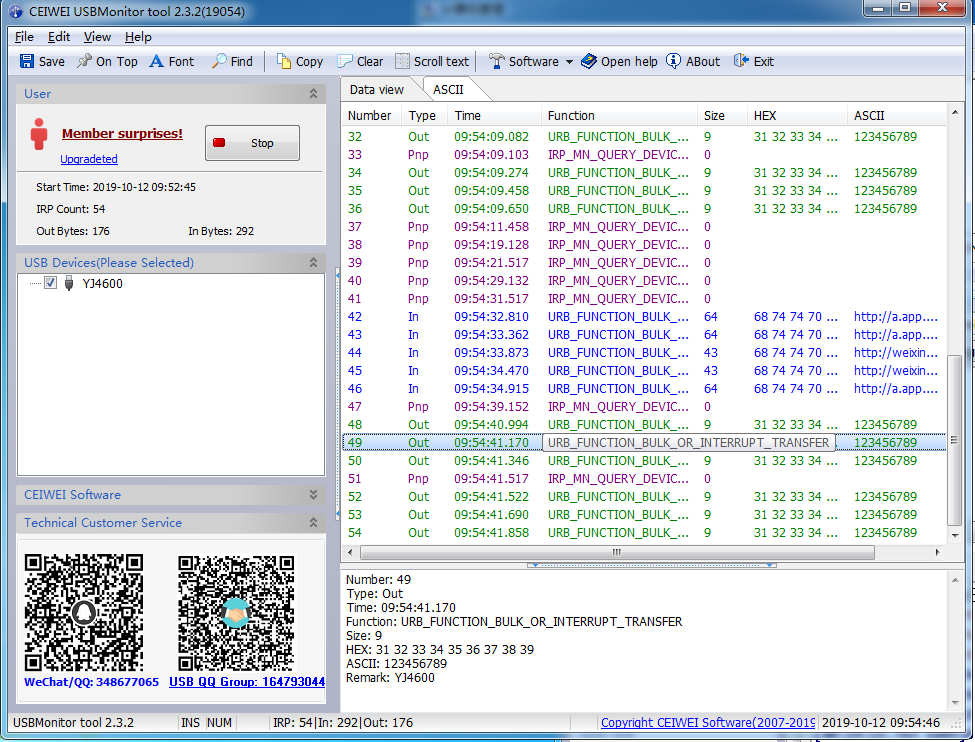Select Pnp row at 09:54:11.458
This screenshot has height=742, width=975.
pos(644,227)
